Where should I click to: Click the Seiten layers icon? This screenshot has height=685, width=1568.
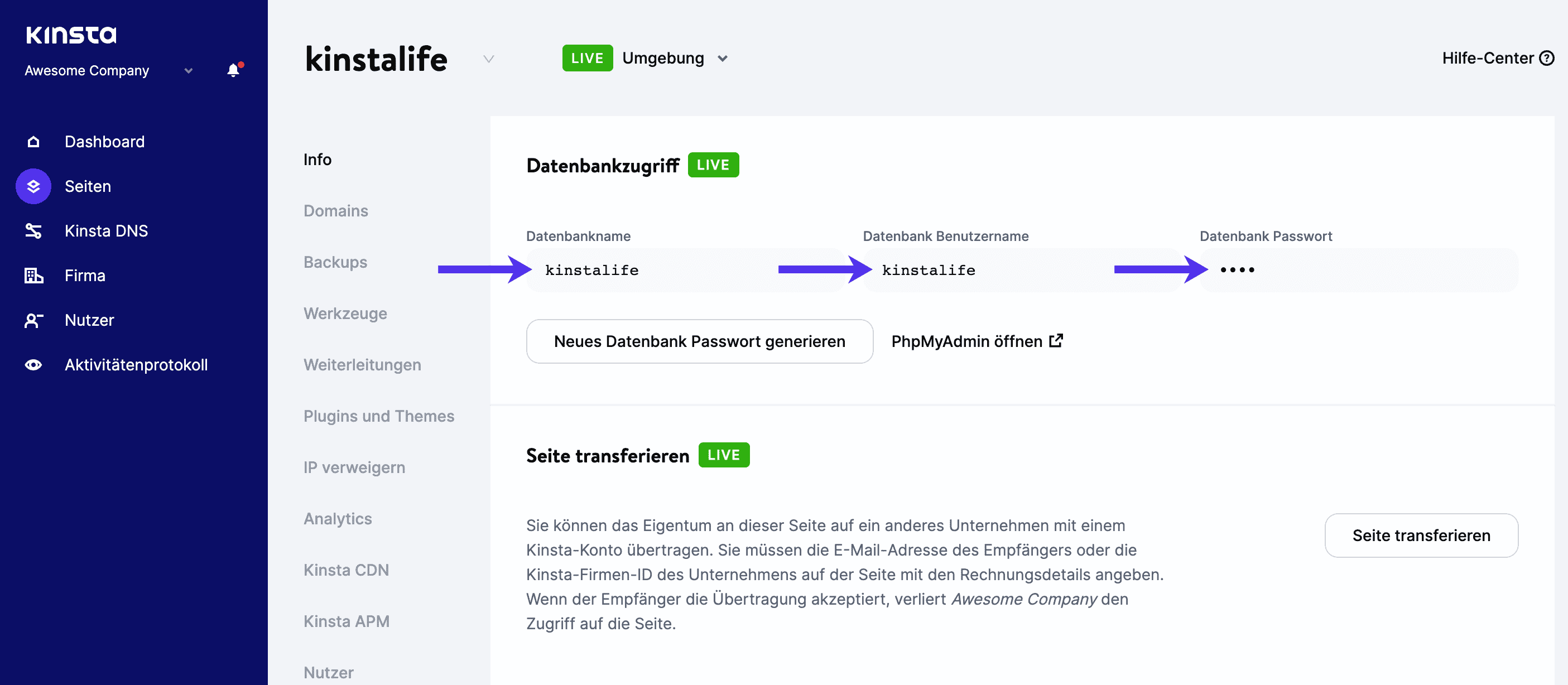pos(33,186)
